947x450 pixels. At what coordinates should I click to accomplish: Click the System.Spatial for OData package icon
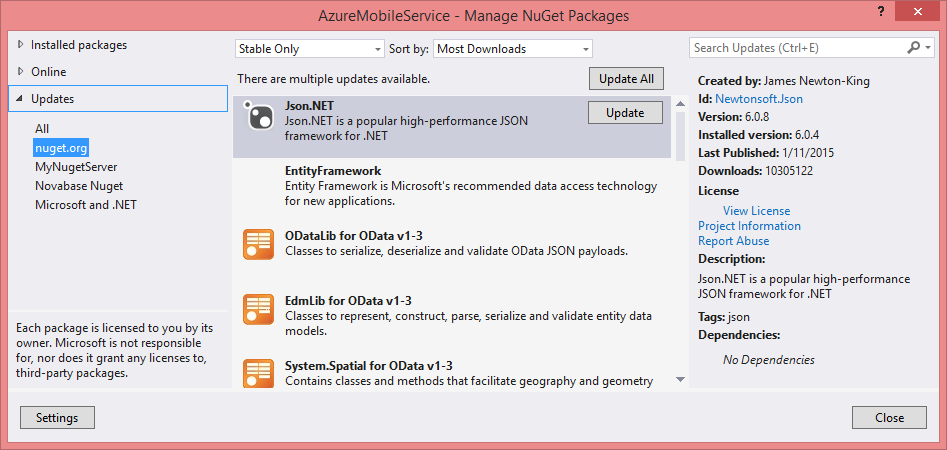click(258, 373)
